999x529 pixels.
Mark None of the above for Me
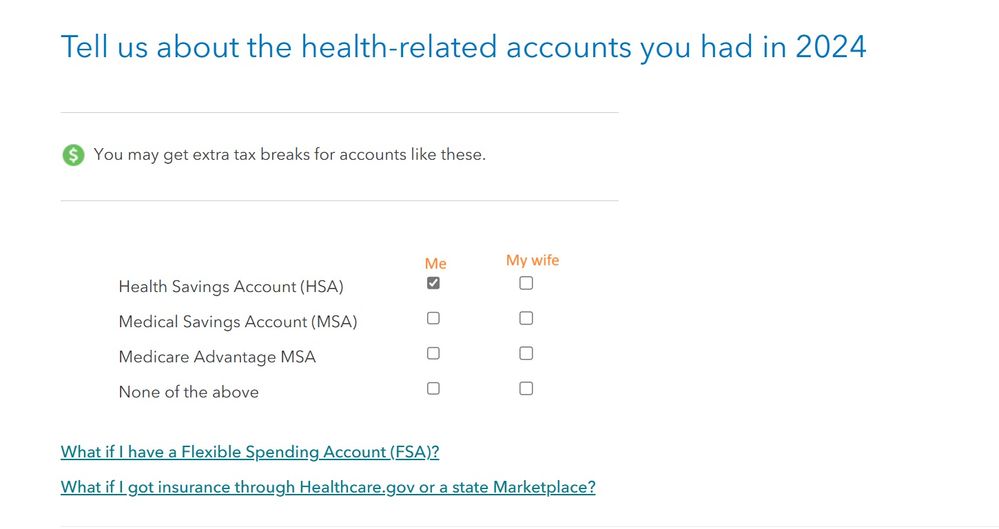point(433,388)
